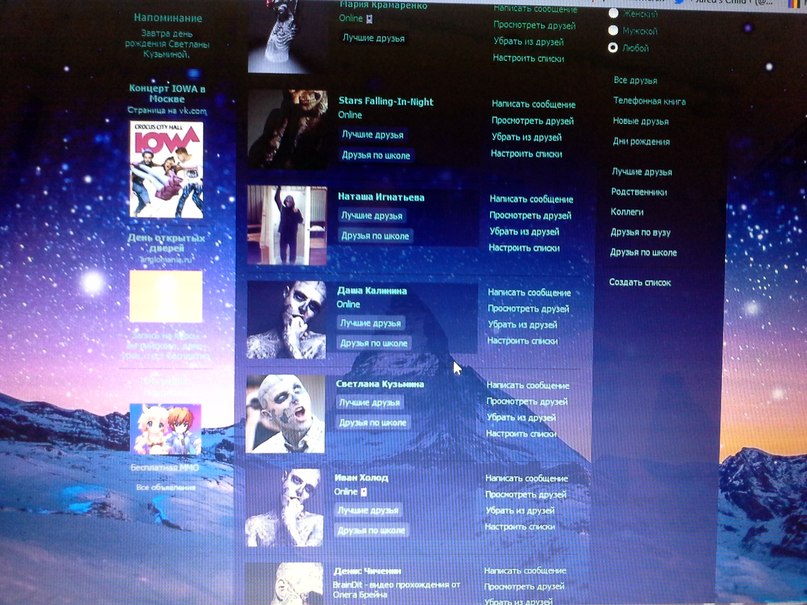Click Убрать из друзей for Даша Калинина
The width and height of the screenshot is (807, 605).
522,325
